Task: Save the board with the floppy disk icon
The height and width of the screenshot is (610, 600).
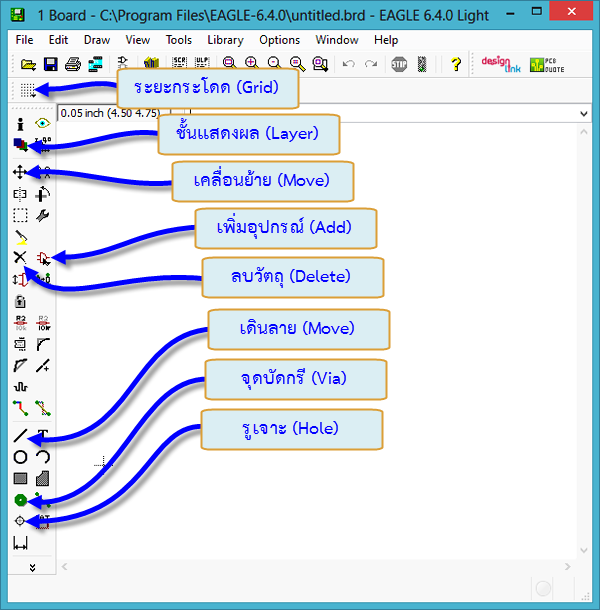Action: 51,64
